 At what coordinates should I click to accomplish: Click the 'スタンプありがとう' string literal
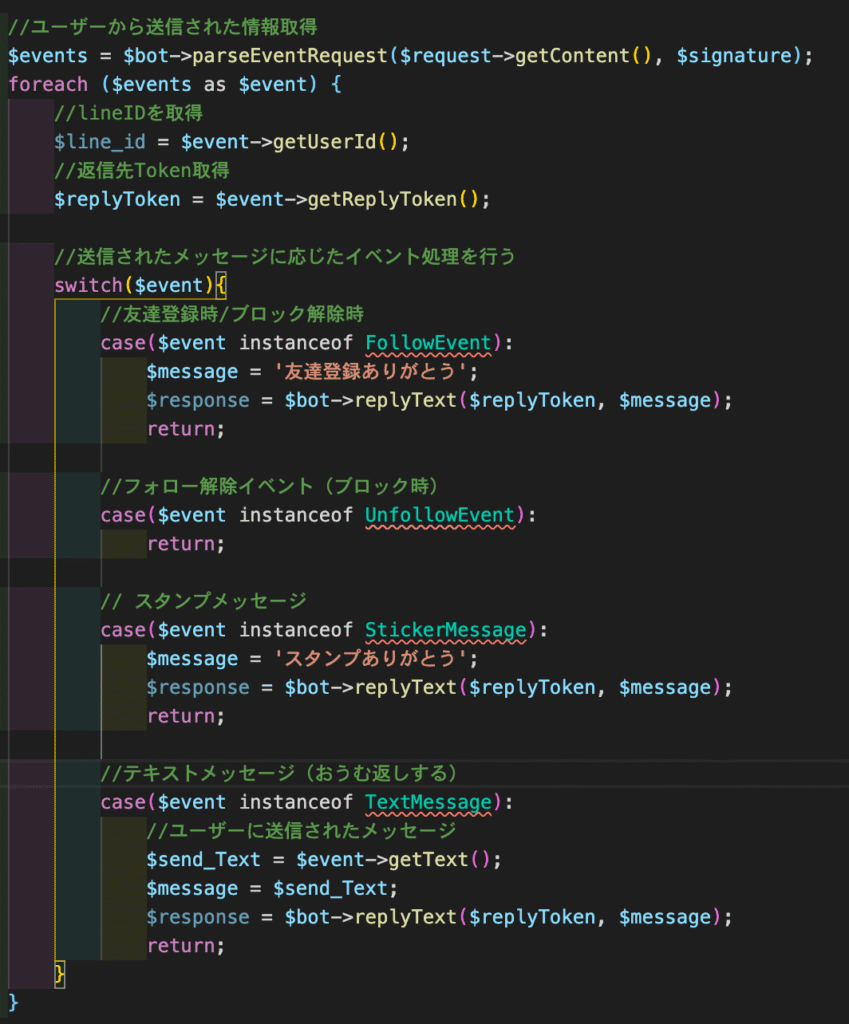coord(368,659)
